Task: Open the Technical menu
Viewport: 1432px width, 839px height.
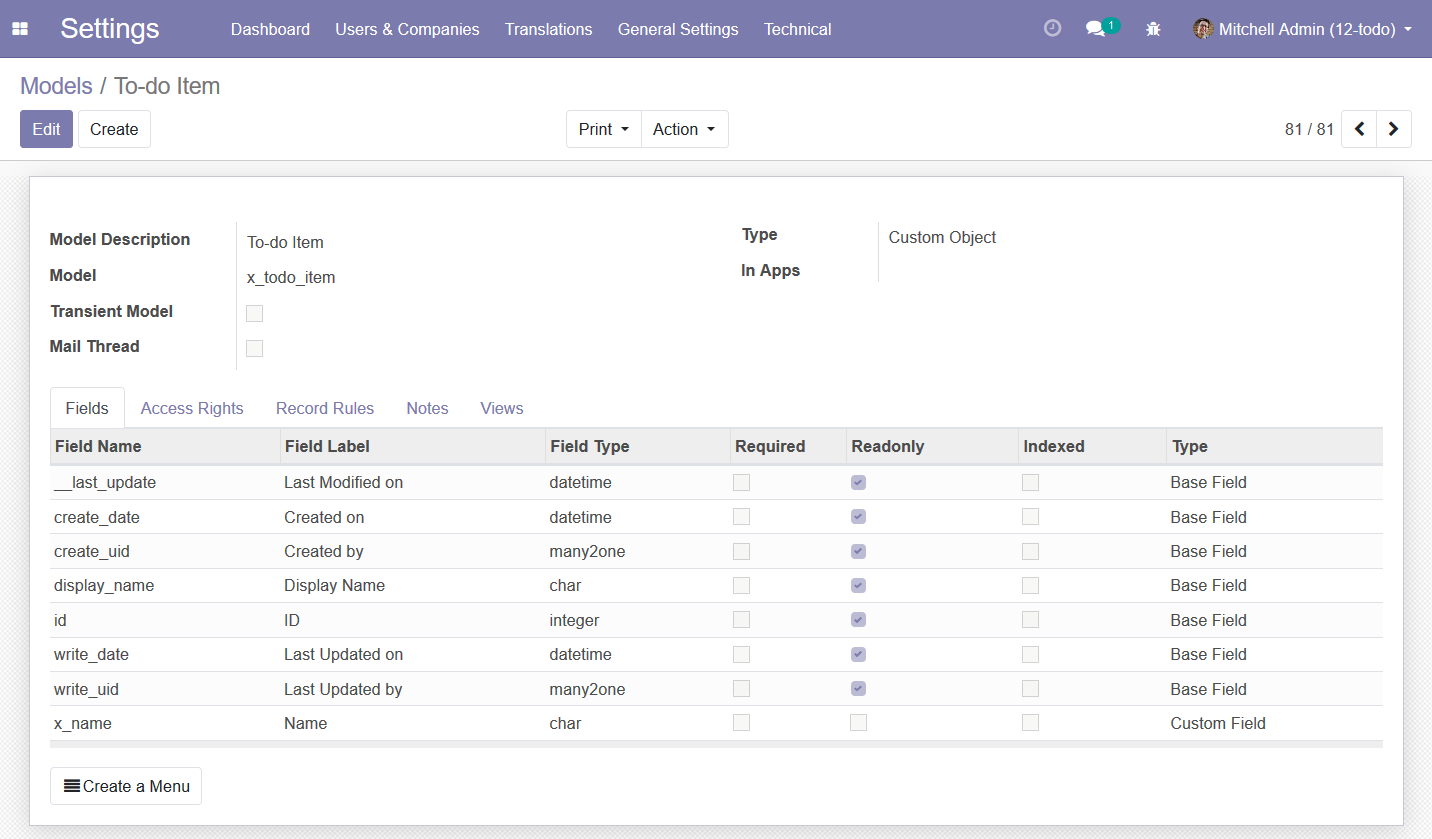Action: point(797,29)
